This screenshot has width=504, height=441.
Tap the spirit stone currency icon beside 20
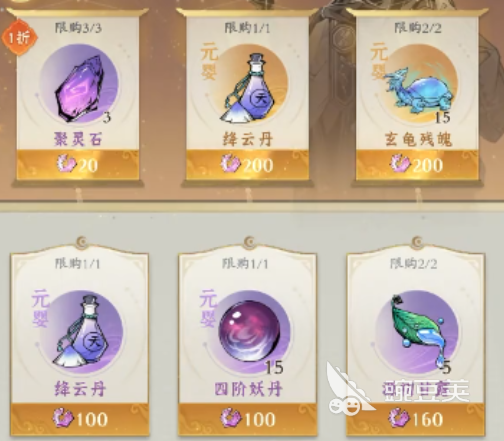coord(66,165)
